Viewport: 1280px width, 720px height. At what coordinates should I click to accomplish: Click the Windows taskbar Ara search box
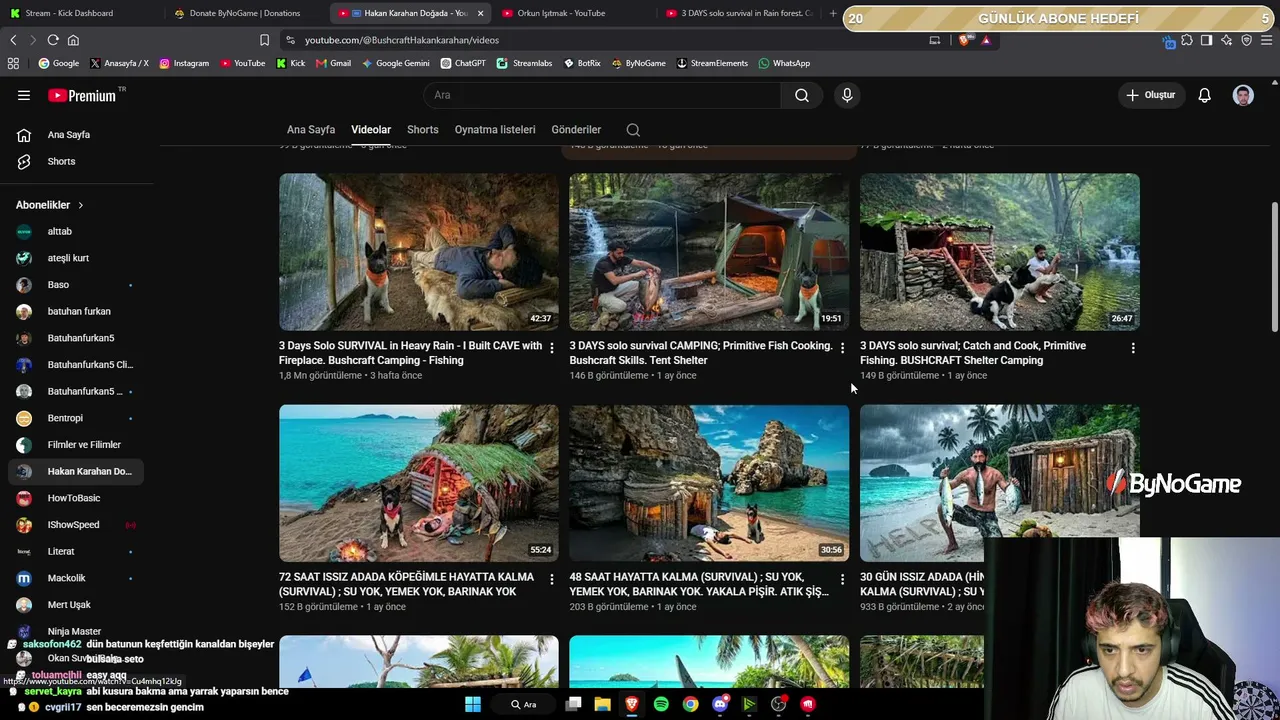point(524,704)
